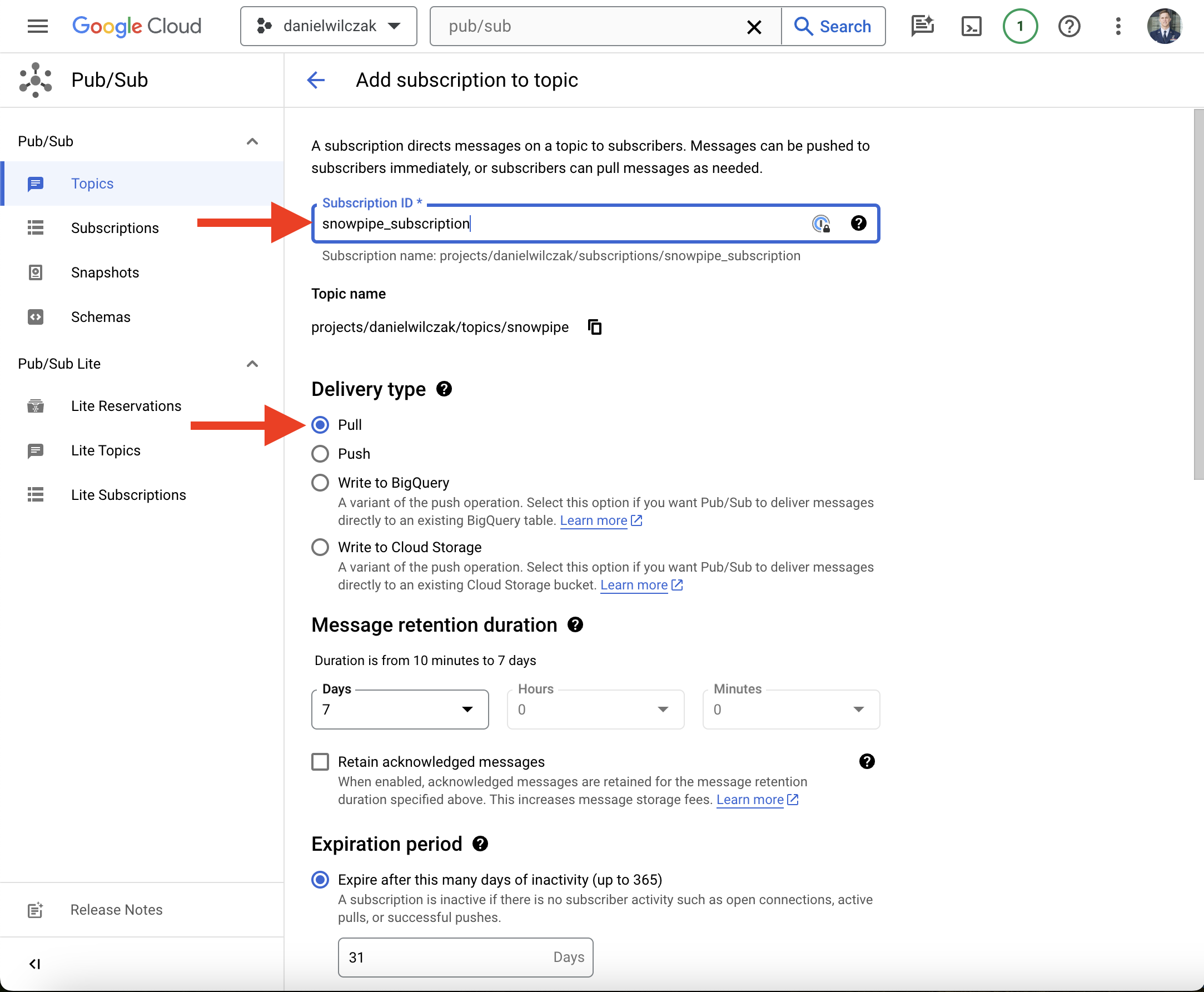Click the Search button
This screenshot has height=992, width=1204.
pyautogui.click(x=833, y=26)
